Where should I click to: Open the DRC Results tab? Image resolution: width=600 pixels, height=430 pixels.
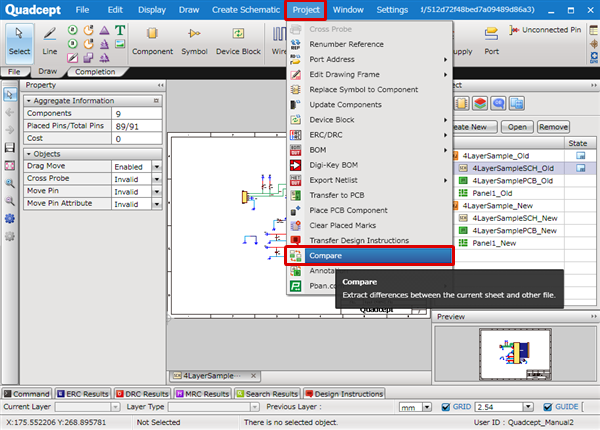click(142, 394)
